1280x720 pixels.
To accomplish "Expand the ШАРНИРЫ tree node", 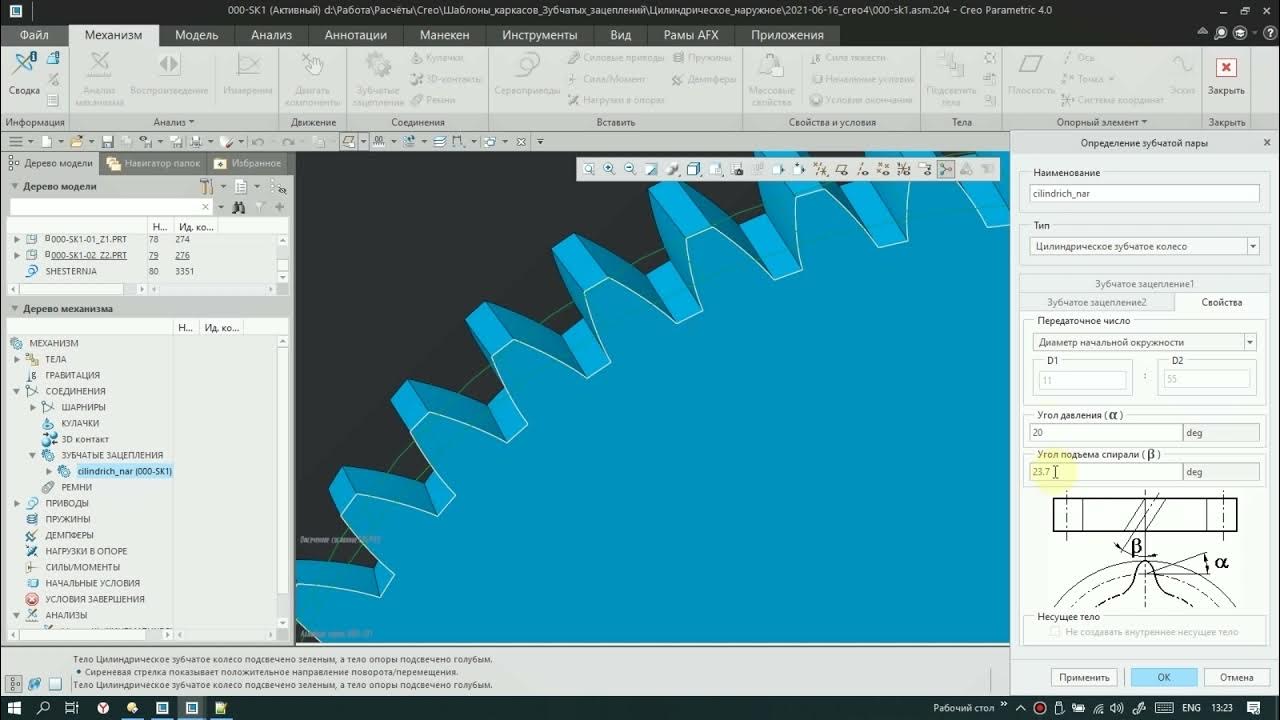I will click(33, 407).
